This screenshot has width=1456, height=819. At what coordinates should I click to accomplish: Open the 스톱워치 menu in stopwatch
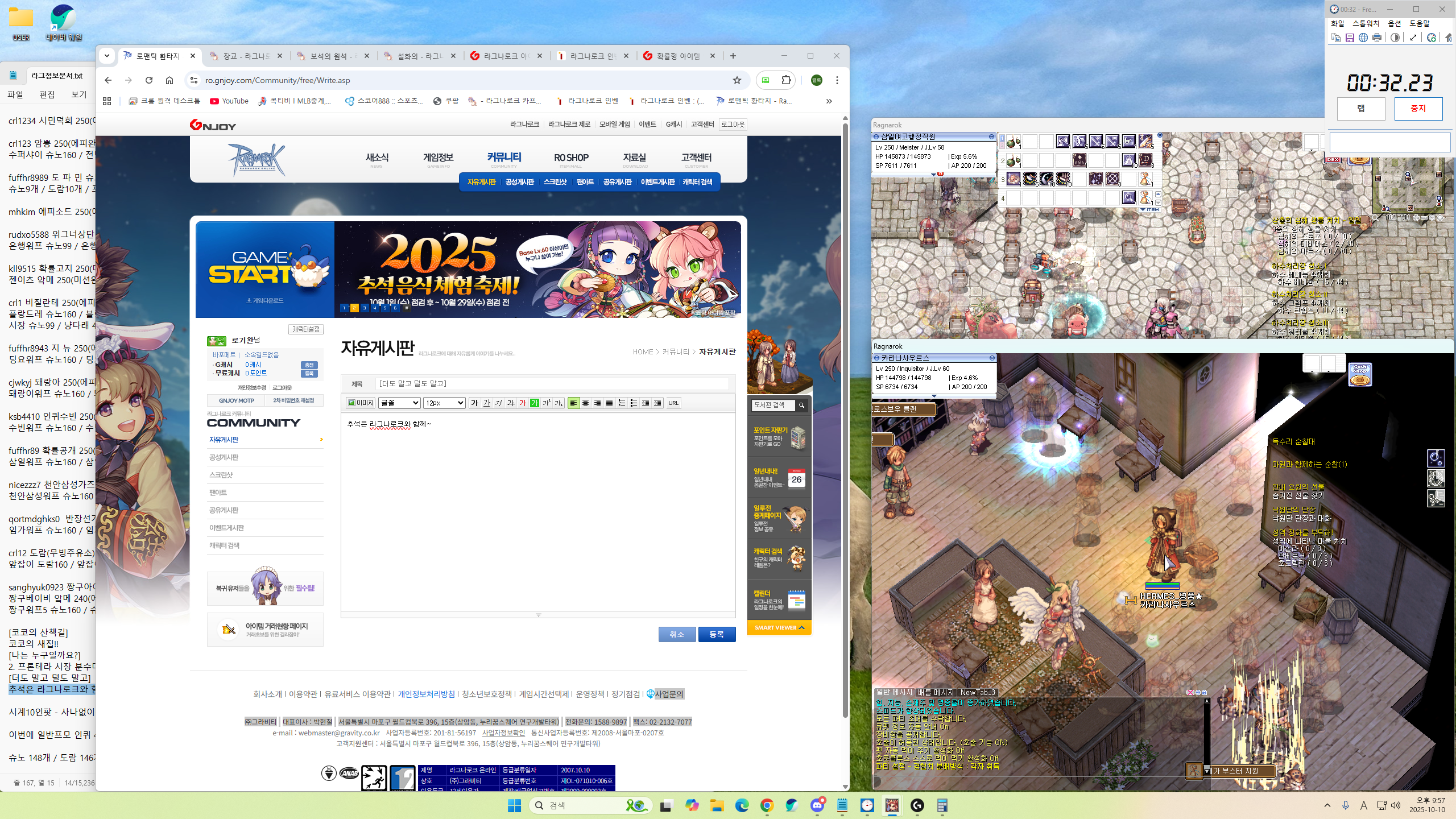pyautogui.click(x=1366, y=23)
